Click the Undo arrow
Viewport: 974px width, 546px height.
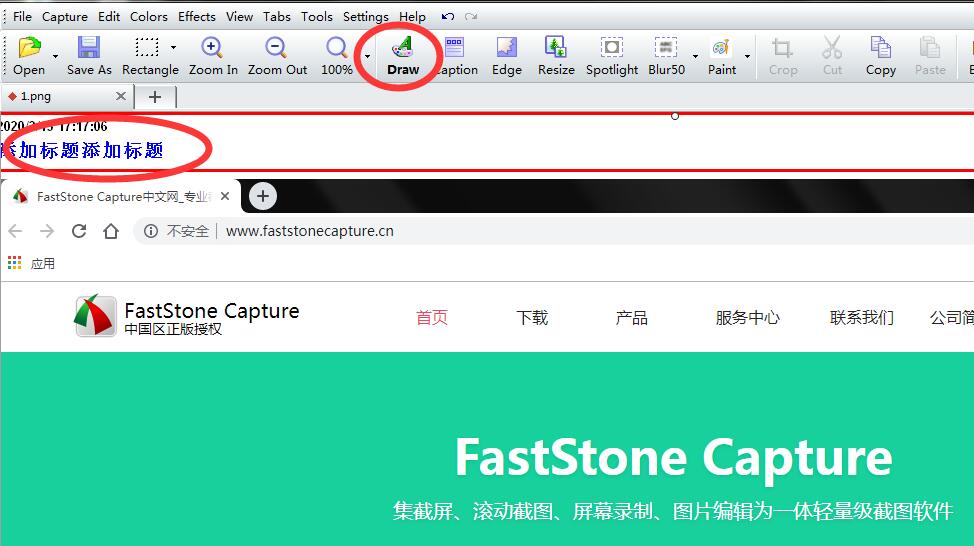point(448,17)
